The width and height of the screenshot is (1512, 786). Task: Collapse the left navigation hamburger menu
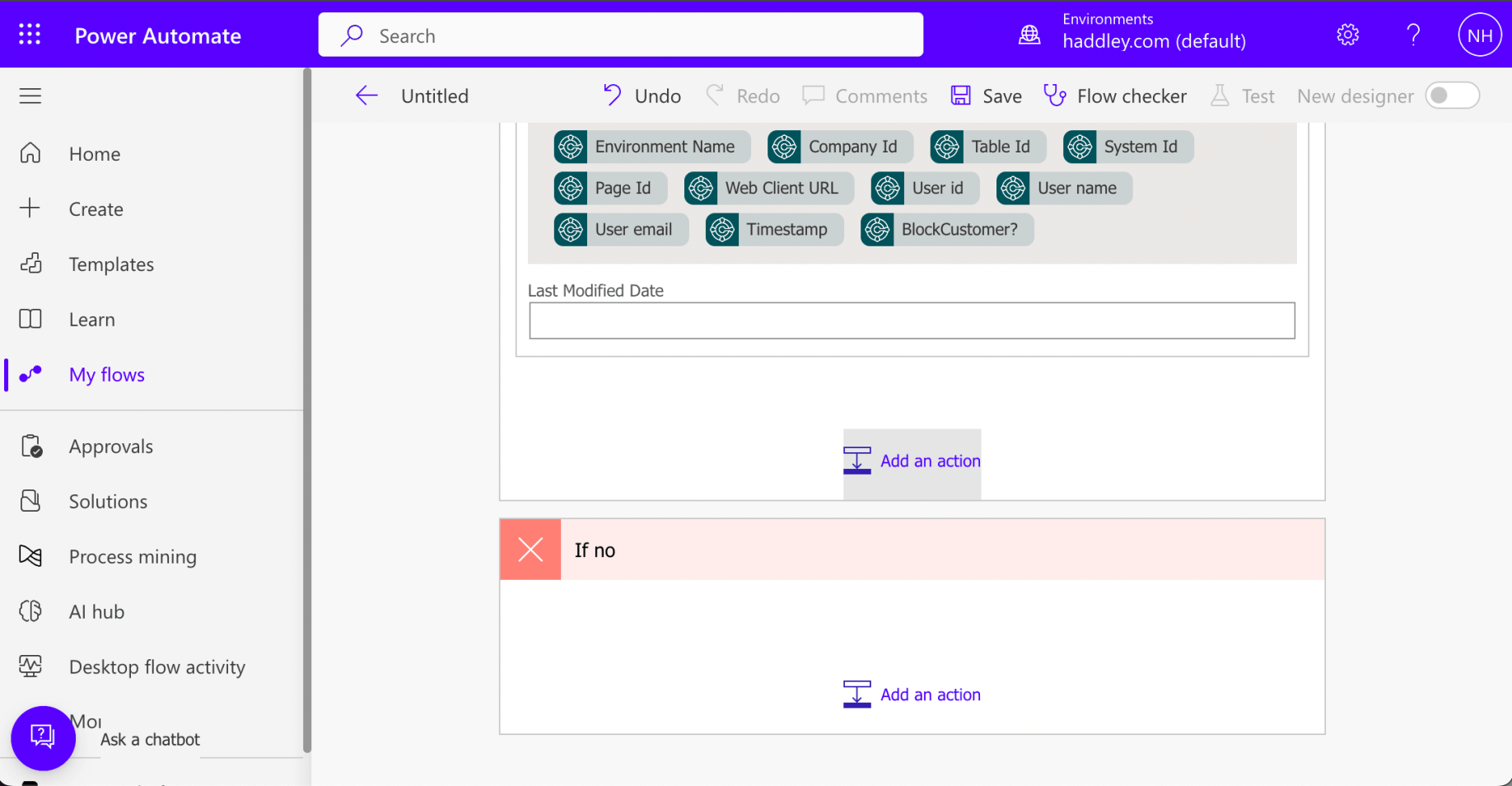coord(30,96)
